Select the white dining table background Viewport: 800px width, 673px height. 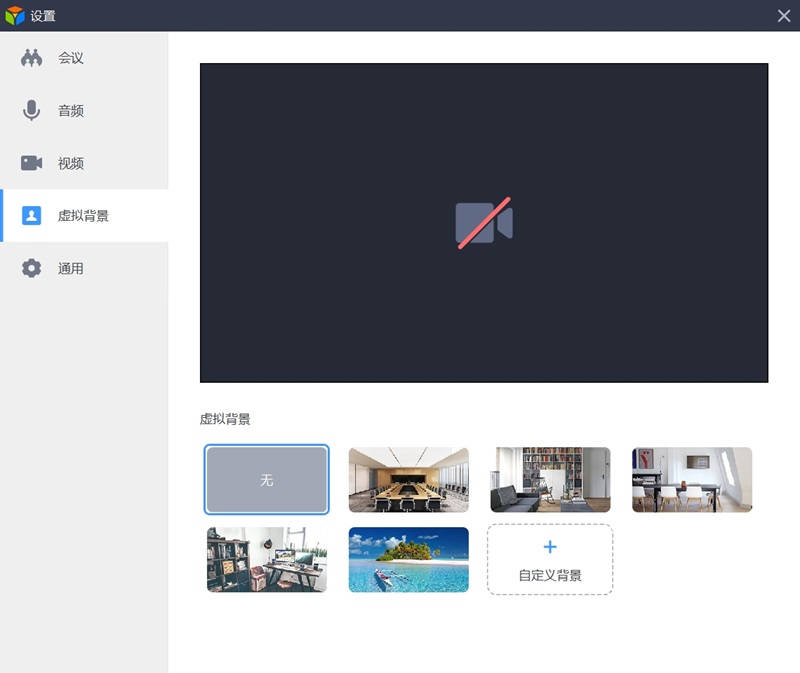click(692, 480)
